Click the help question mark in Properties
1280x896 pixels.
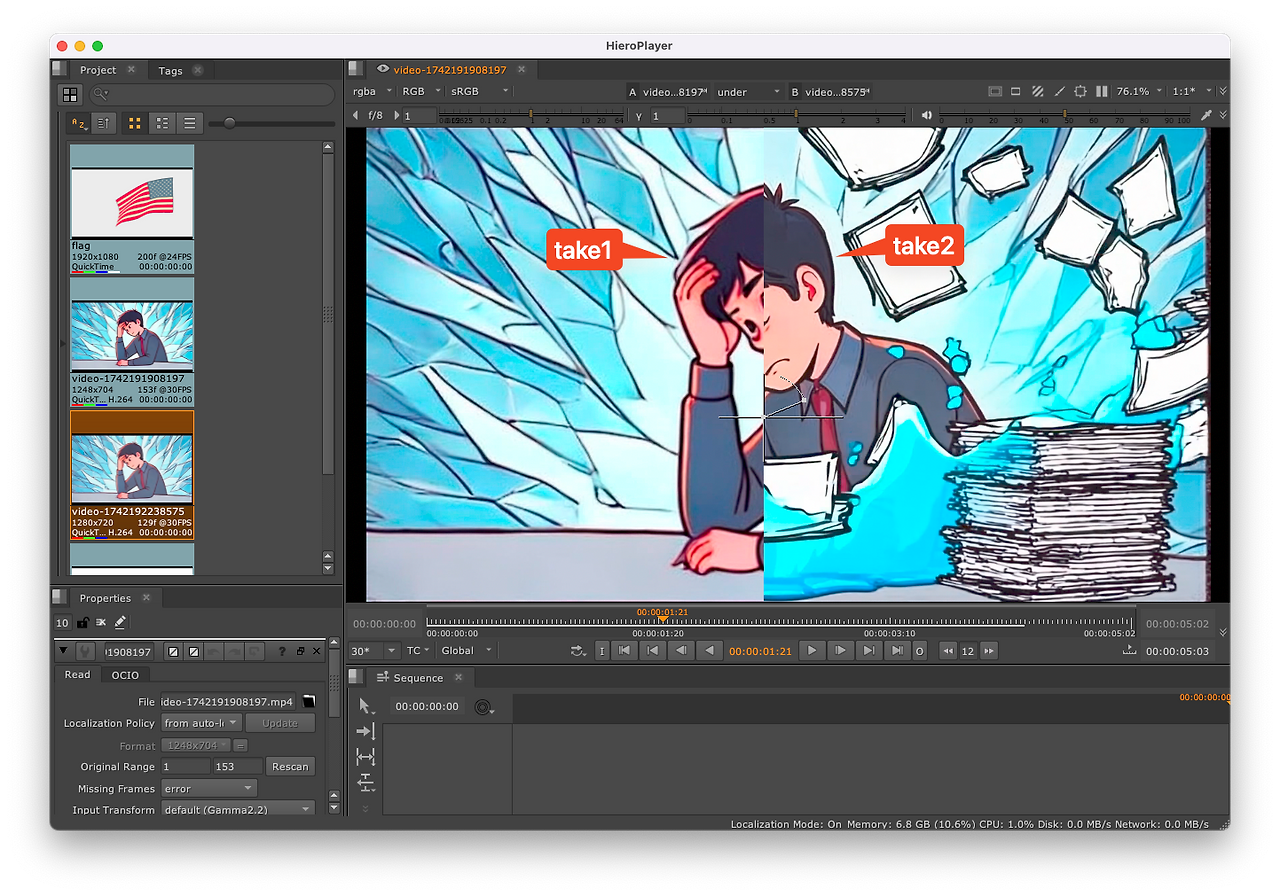[x=282, y=651]
